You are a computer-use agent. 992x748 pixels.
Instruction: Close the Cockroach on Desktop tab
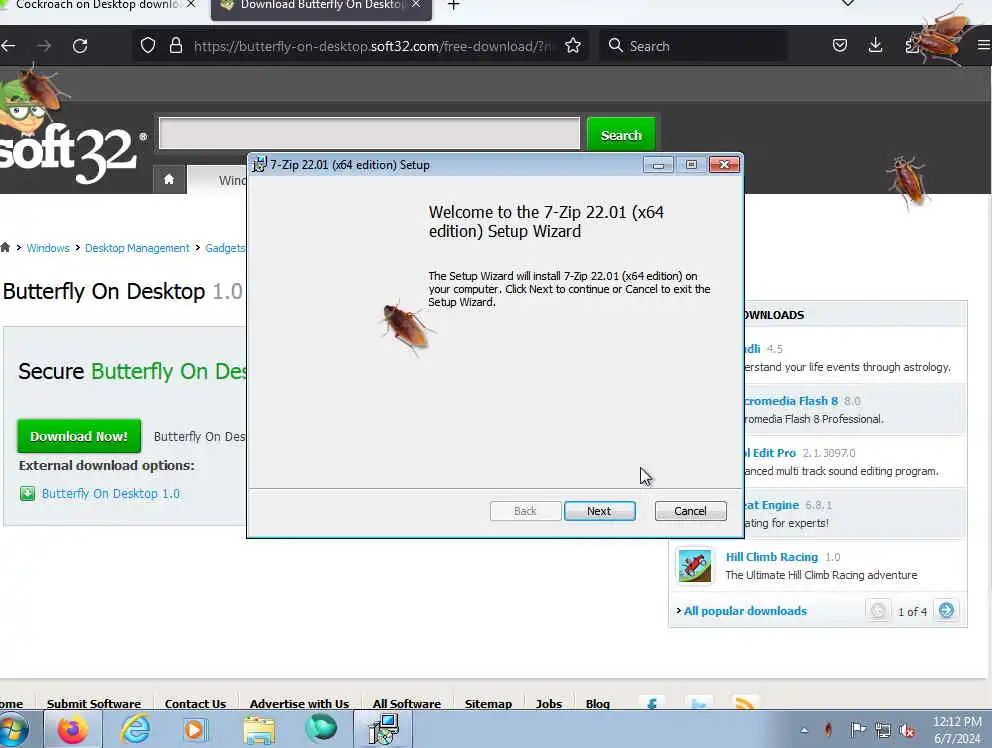pyautogui.click(x=190, y=5)
